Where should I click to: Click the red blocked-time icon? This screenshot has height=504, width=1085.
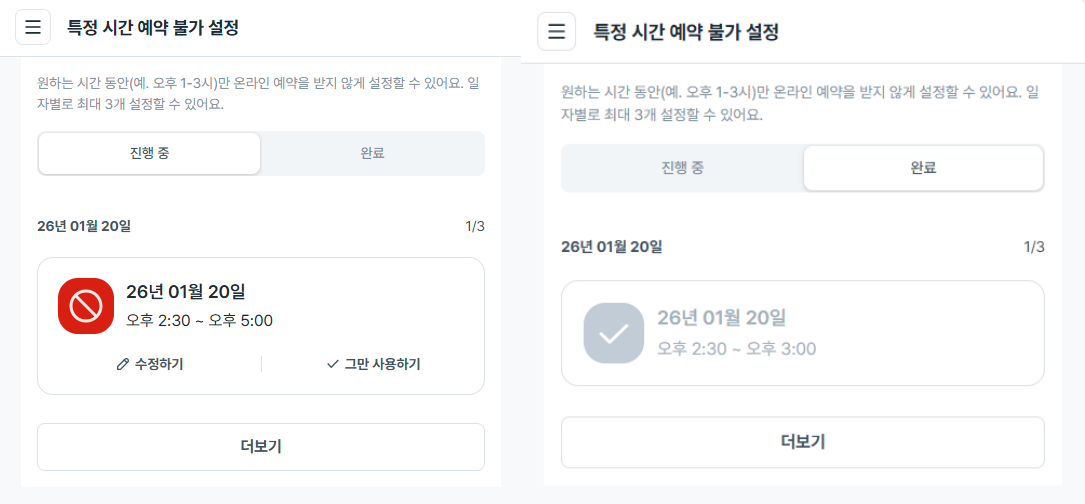tap(85, 306)
